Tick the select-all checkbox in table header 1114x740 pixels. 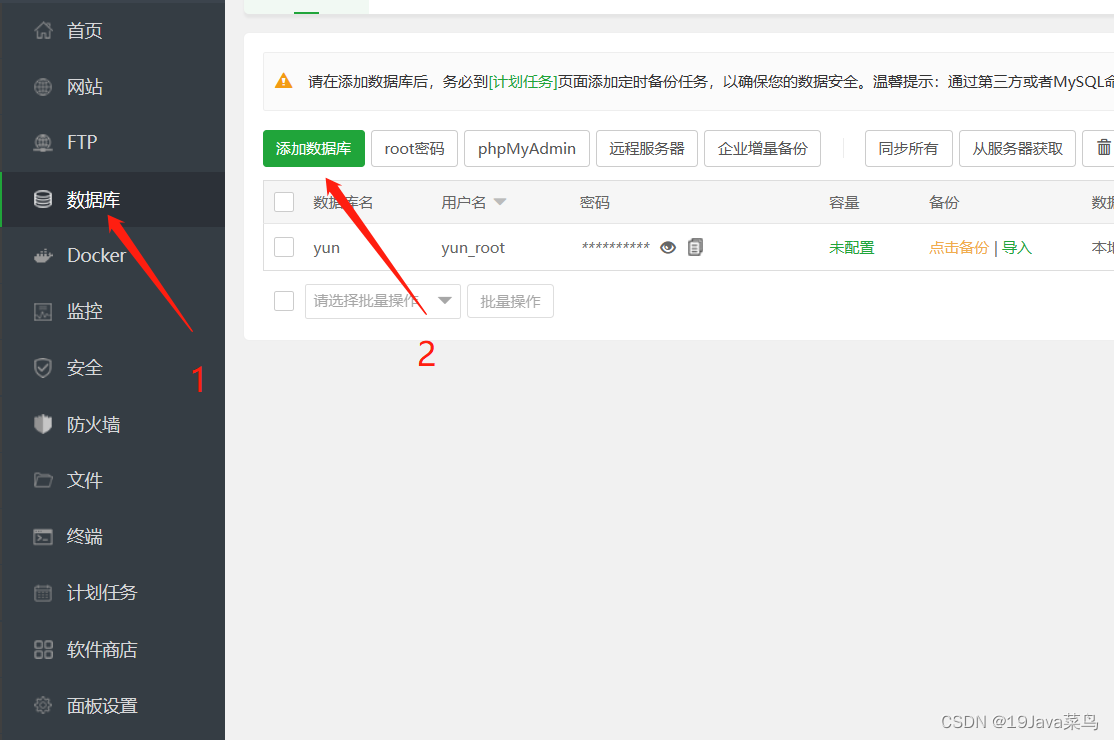(x=284, y=202)
